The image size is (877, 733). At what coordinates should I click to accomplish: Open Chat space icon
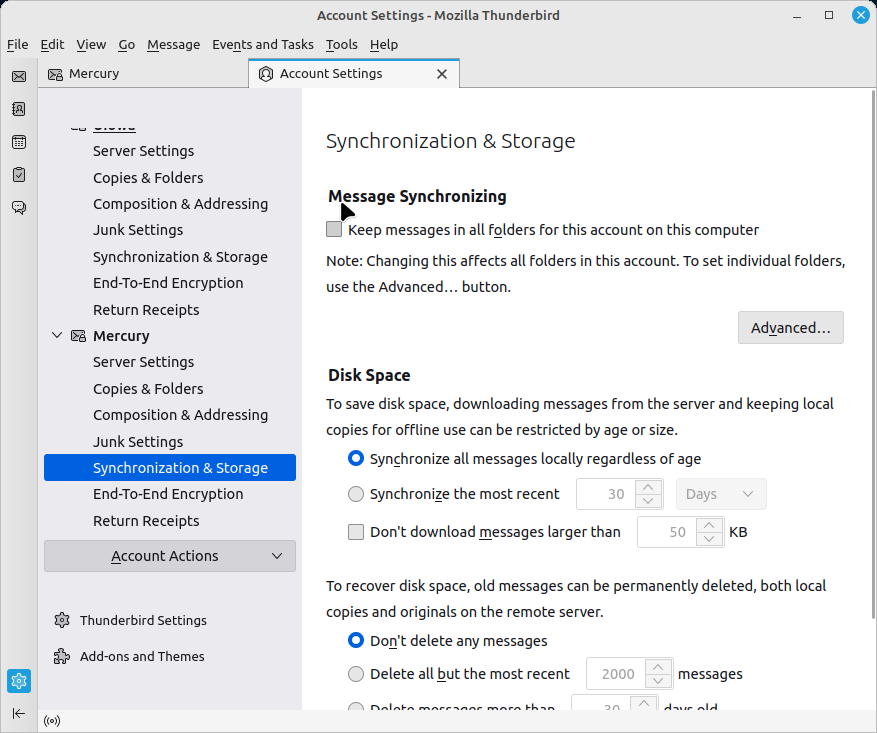coord(18,208)
